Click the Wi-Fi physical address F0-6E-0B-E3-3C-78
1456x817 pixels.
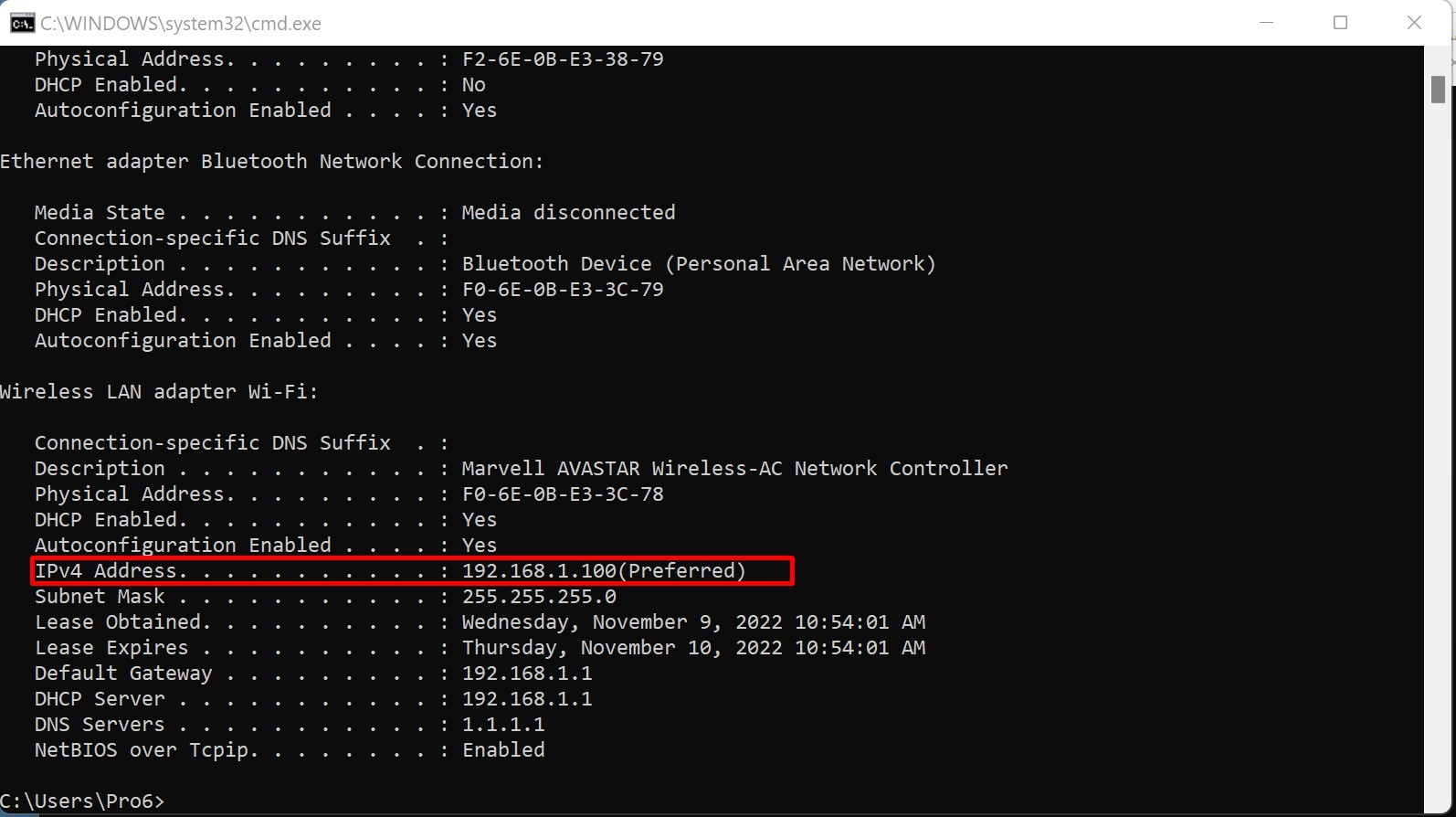(x=563, y=494)
